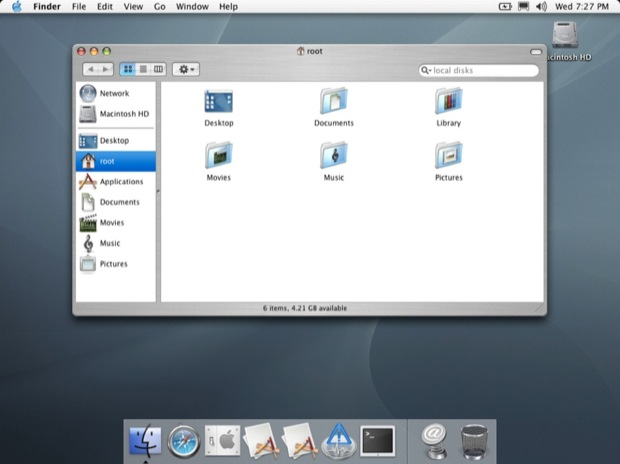
Task: Click status text '6 items, 4.21 GB available'
Action: (305, 308)
